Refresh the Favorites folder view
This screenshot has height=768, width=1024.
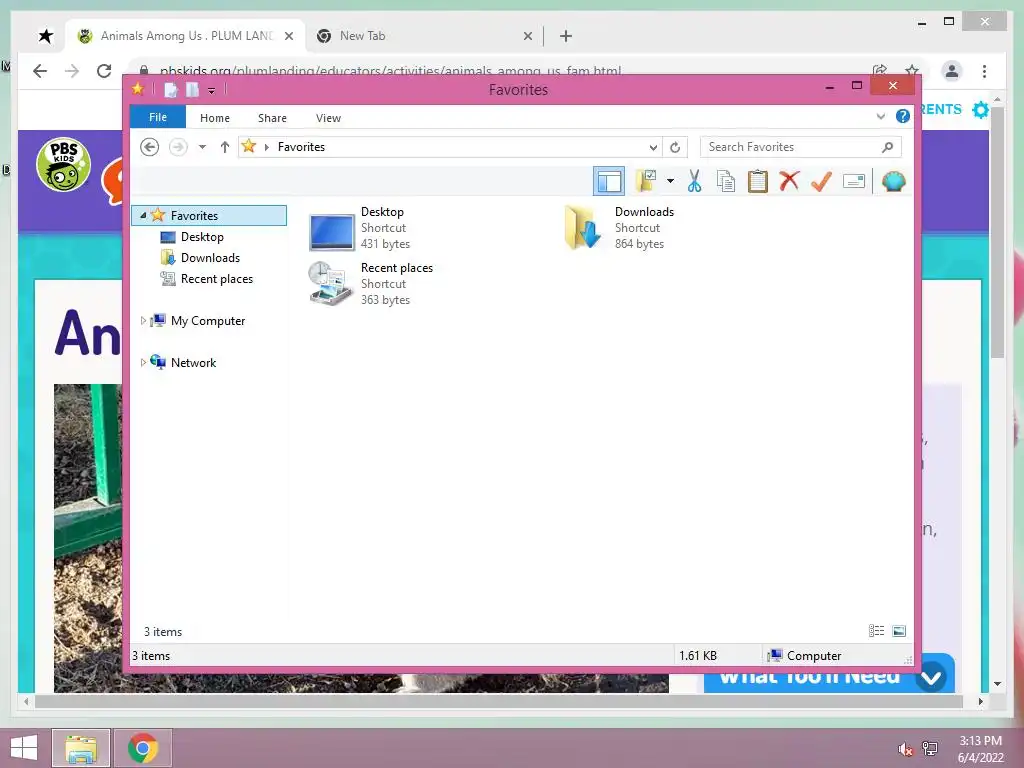pos(675,147)
